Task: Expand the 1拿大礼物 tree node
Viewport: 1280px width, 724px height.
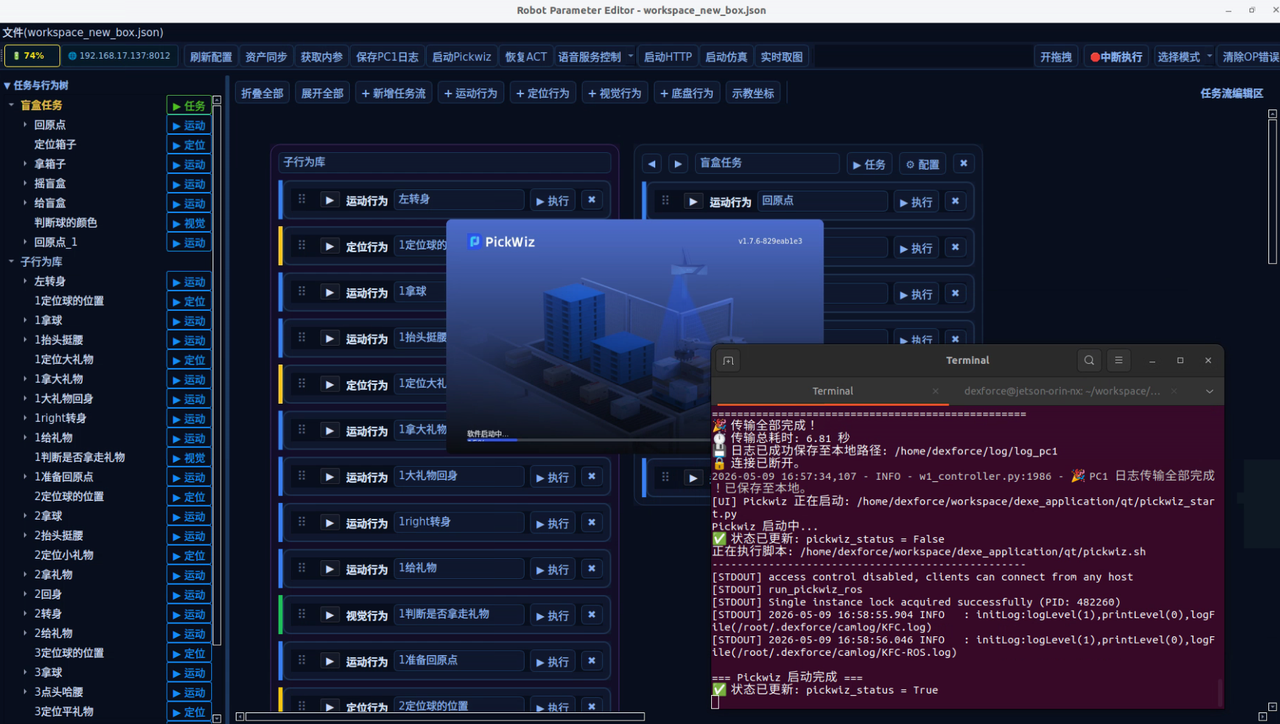Action: (x=25, y=379)
